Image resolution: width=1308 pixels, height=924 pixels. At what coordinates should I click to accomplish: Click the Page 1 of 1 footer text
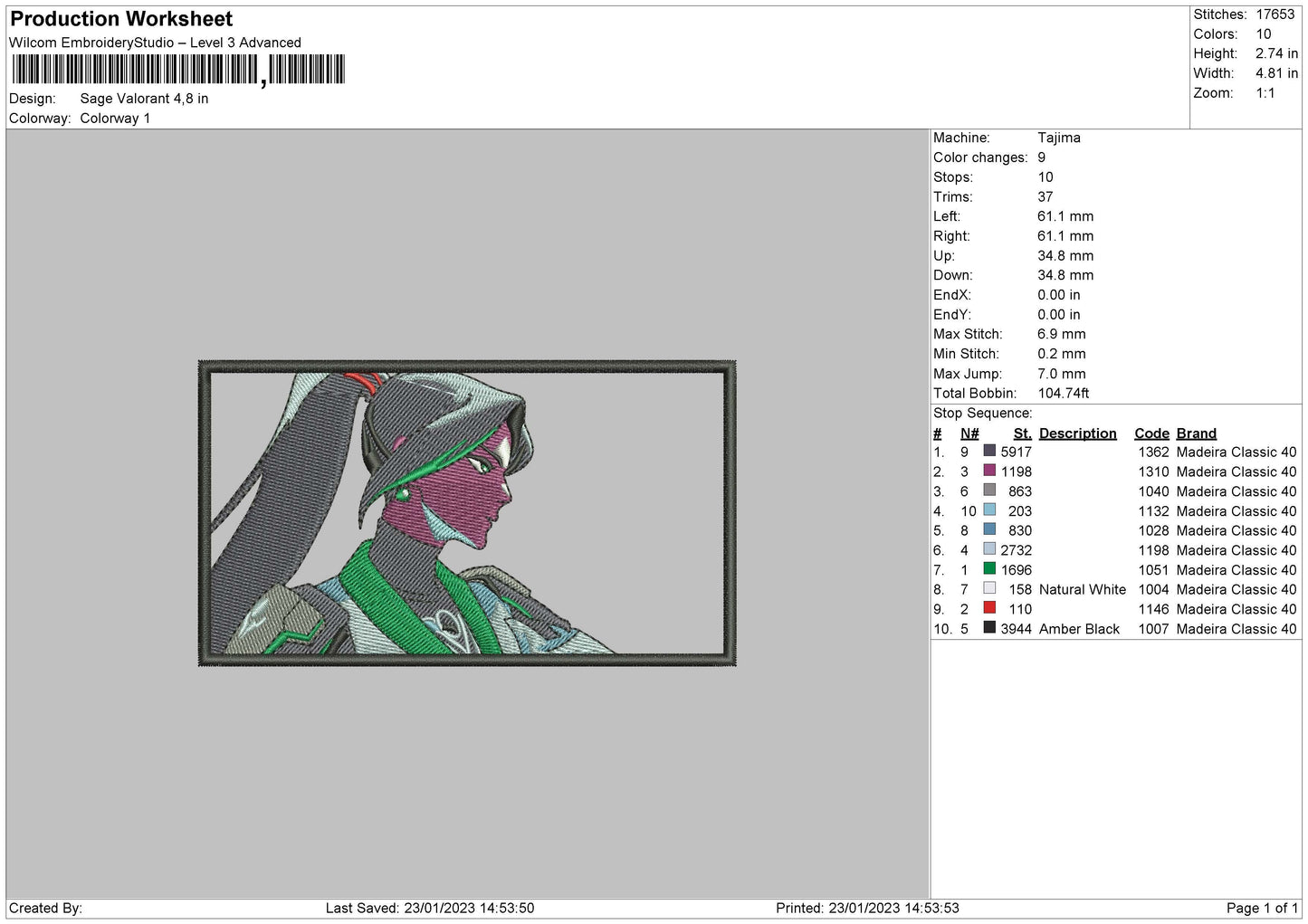[x=1262, y=908]
